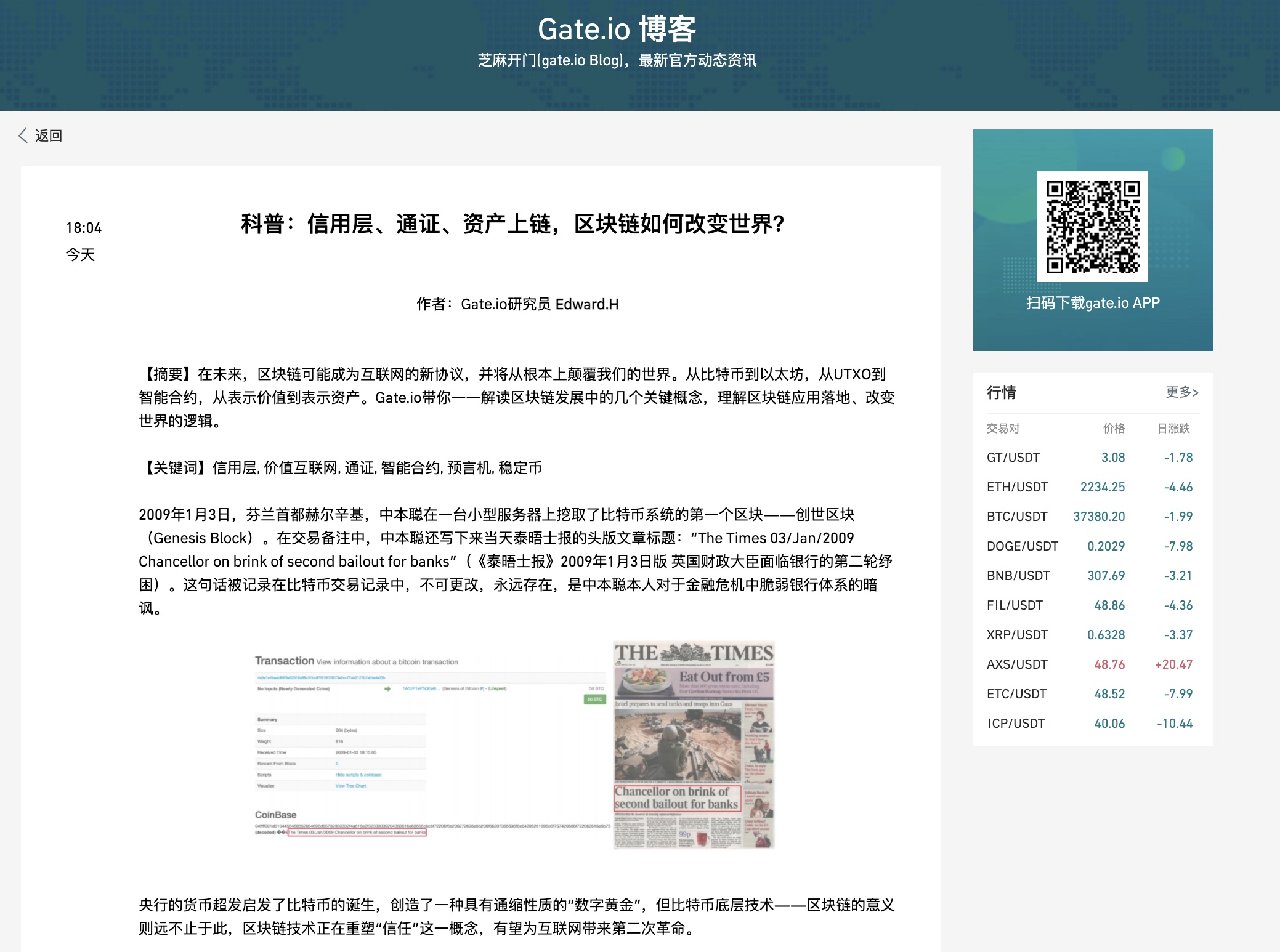
Task: Select the BTC/USDT trading pair
Action: [x=1017, y=517]
